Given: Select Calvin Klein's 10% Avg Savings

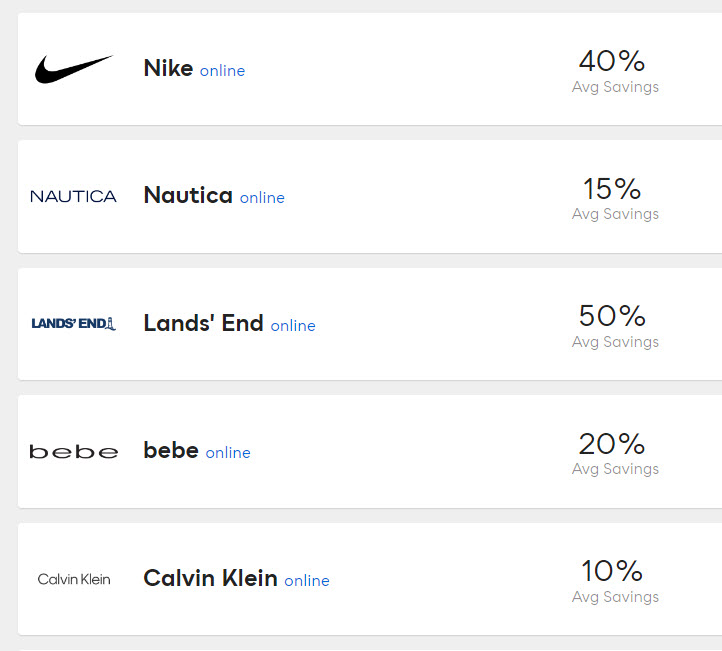Looking at the screenshot, I should coord(614,572).
